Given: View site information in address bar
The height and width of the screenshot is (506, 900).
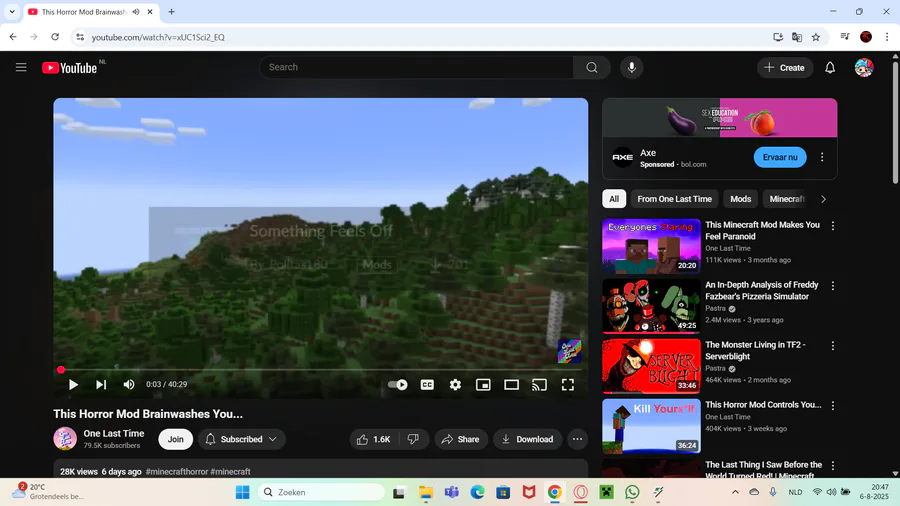Looking at the screenshot, I should 80,37.
